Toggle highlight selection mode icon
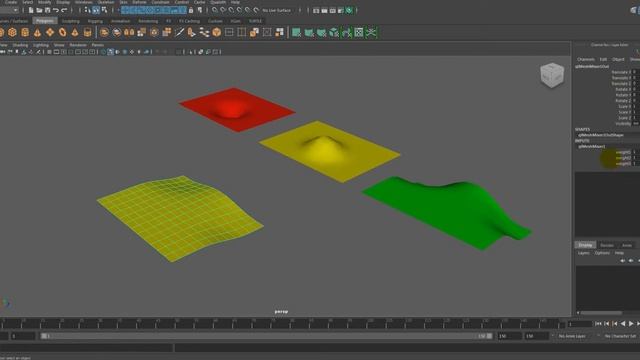640x360 pixels. (200, 10)
